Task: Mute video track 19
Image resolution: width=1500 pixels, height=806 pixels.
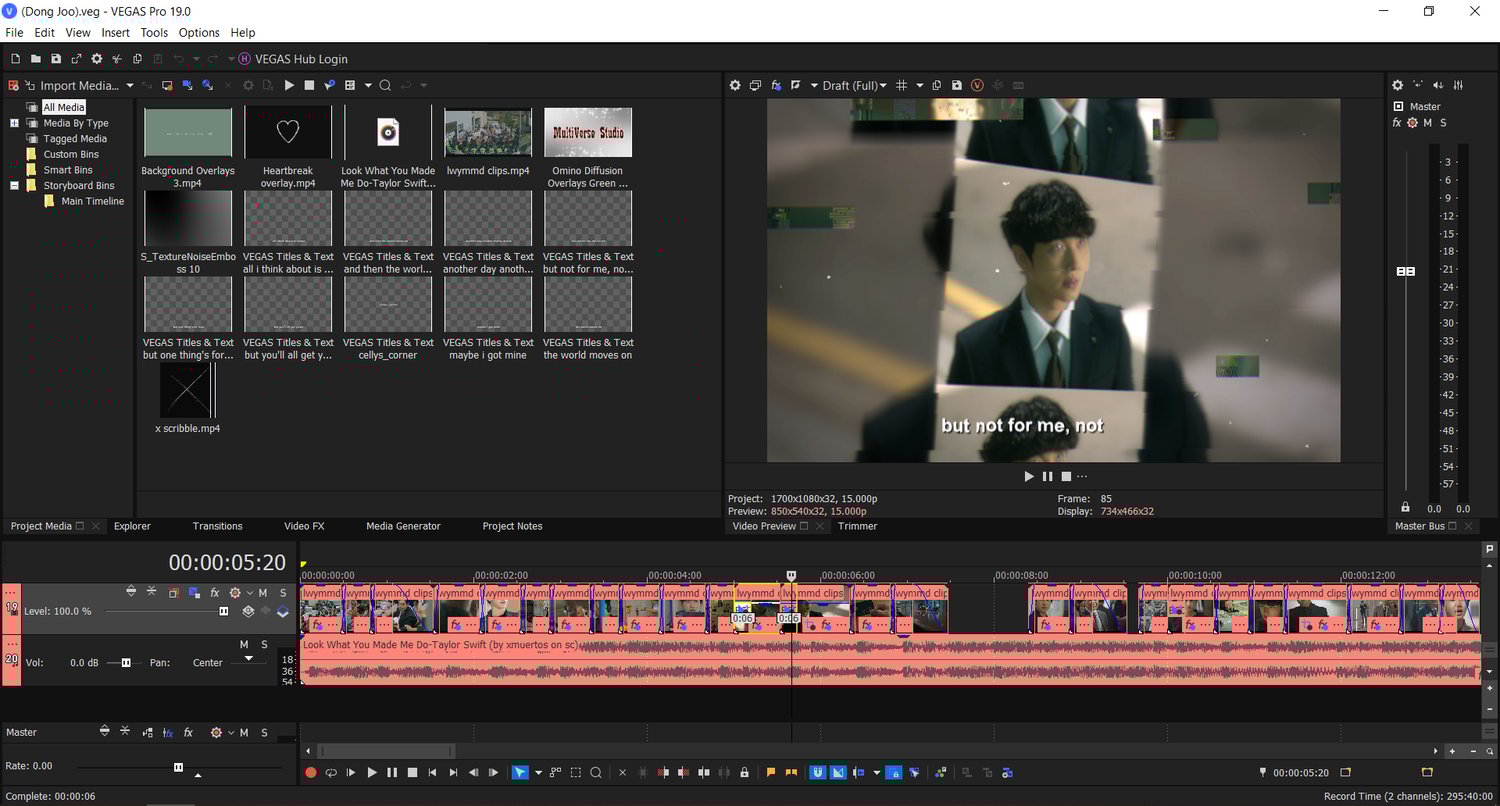Action: pos(263,593)
